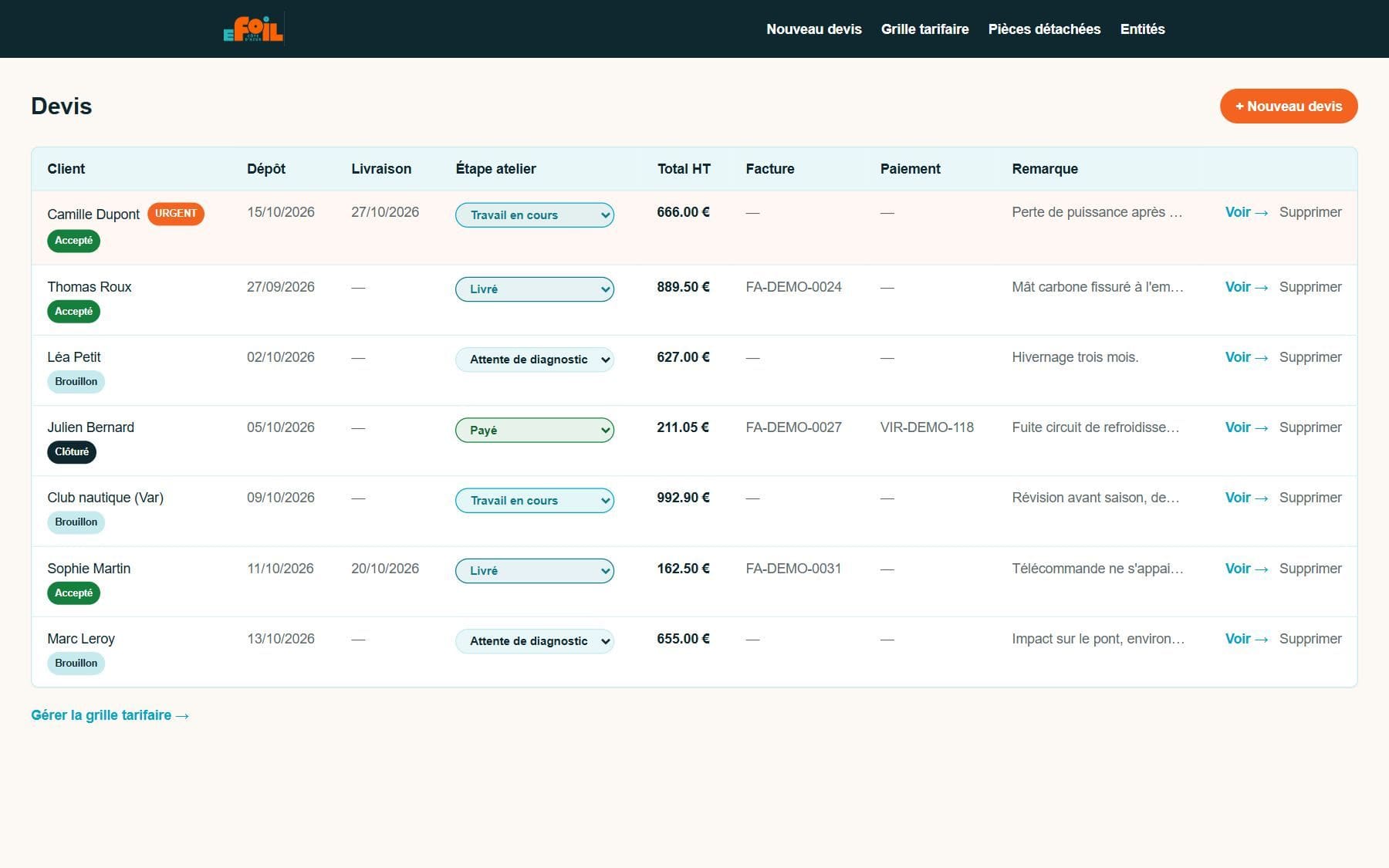
Task: Click Supprimer on Julien Bernard row
Action: pyautogui.click(x=1310, y=427)
